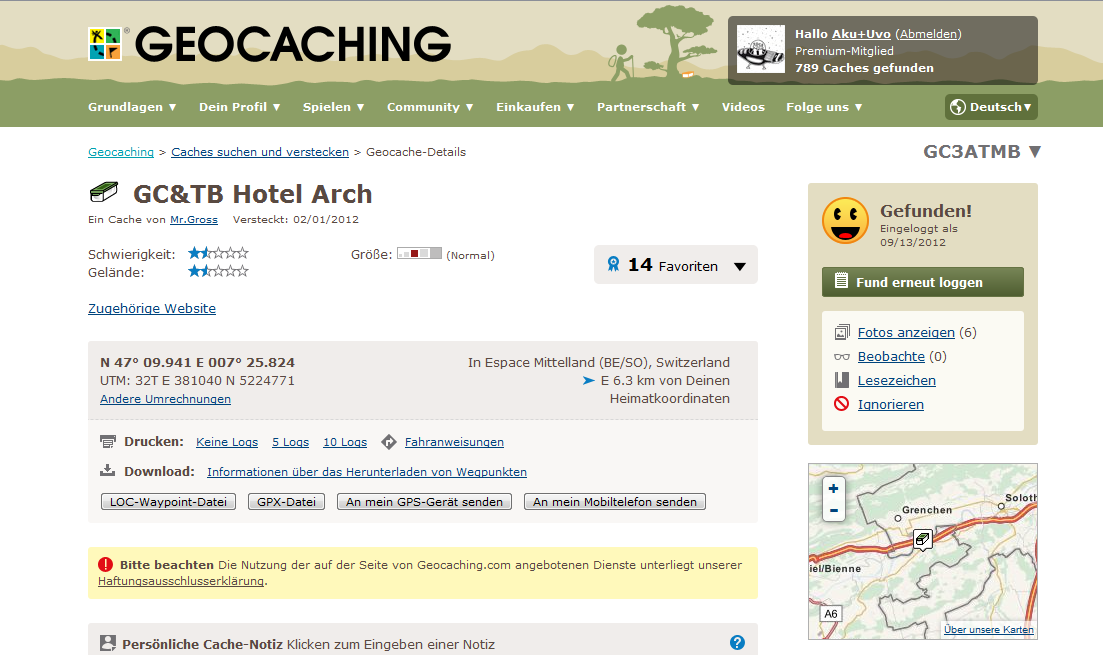Change language from Deutsch dropdown
This screenshot has width=1103, height=655.
(x=991, y=107)
